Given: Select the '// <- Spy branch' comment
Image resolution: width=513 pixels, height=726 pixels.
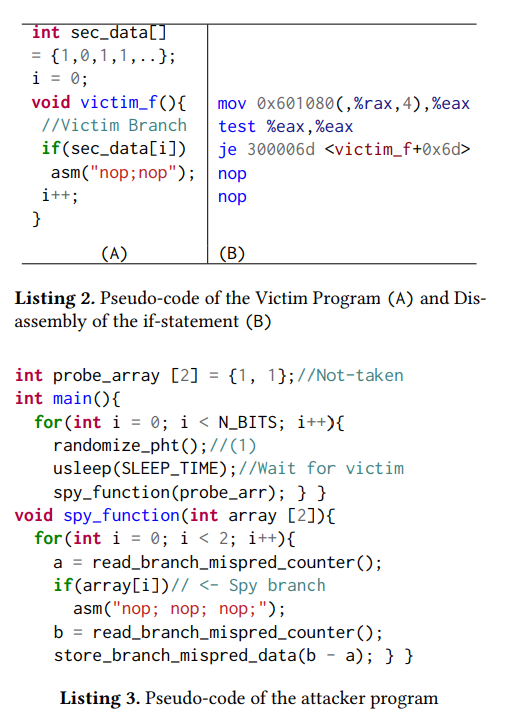Looking at the screenshot, I should [x=248, y=586].
